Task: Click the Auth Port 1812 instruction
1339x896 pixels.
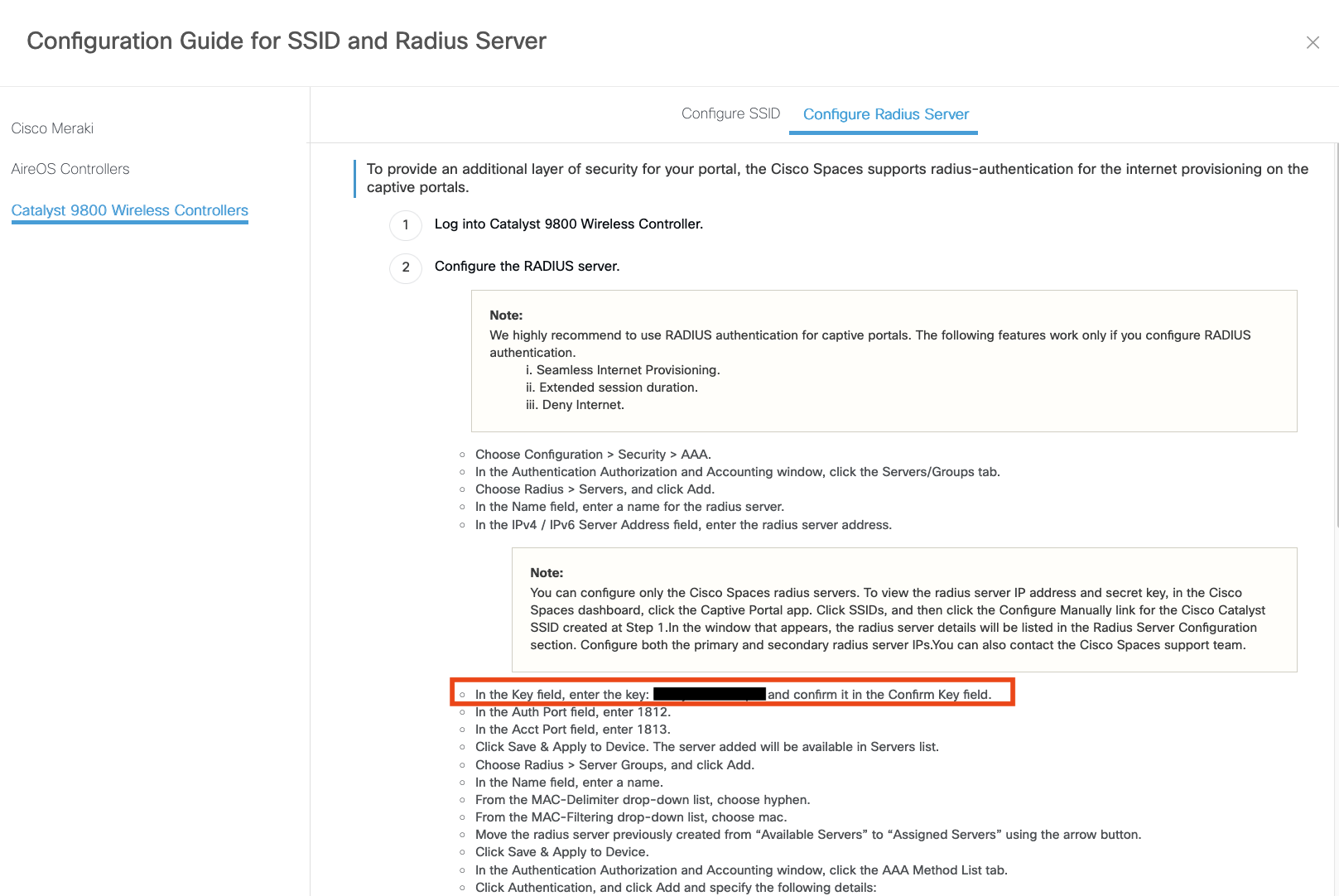Action: tap(573, 712)
